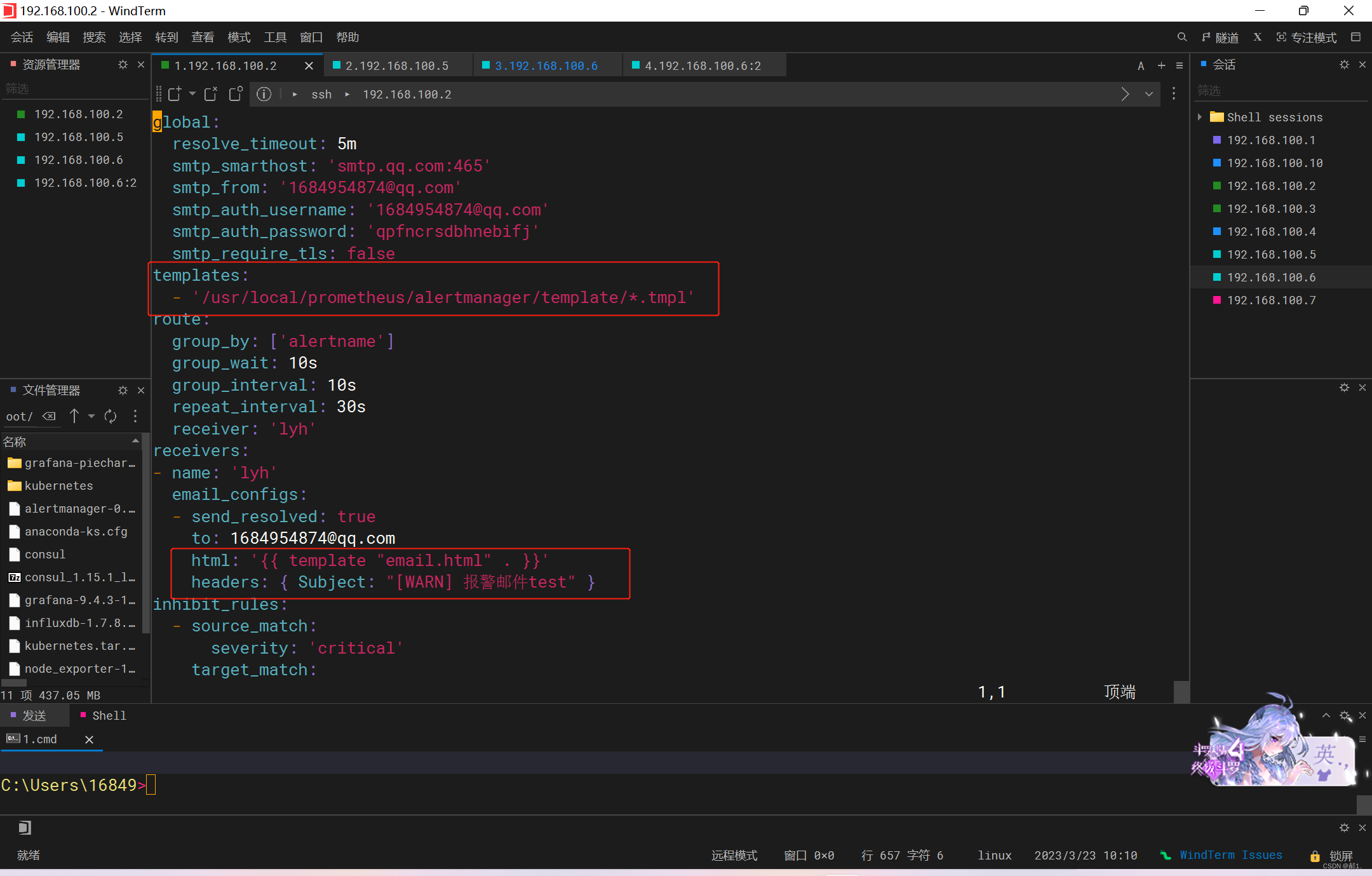The height and width of the screenshot is (876, 1372).
Task: Expand the Shell sessions folder
Action: click(x=1199, y=117)
